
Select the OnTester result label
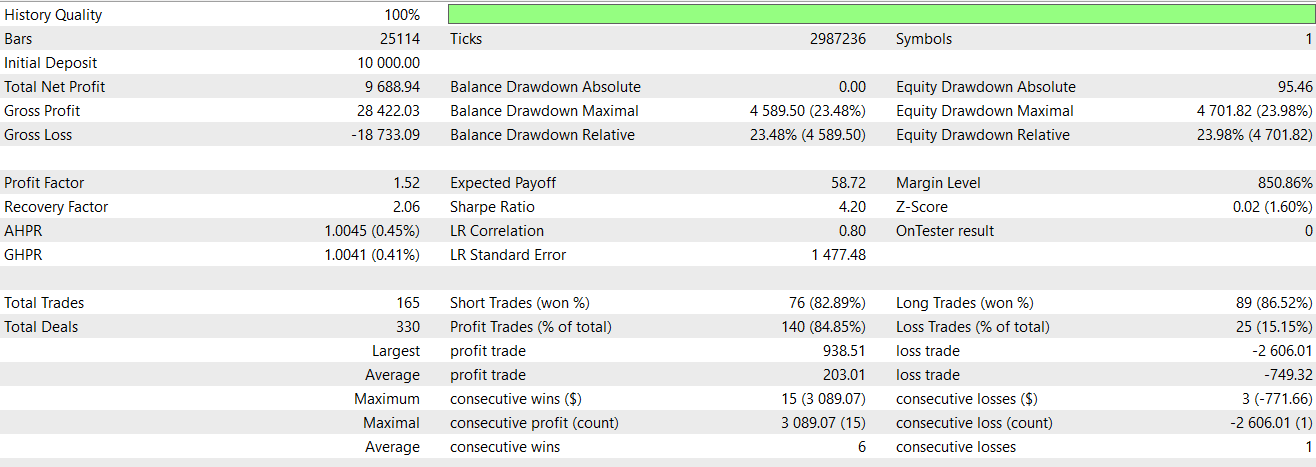pos(945,231)
